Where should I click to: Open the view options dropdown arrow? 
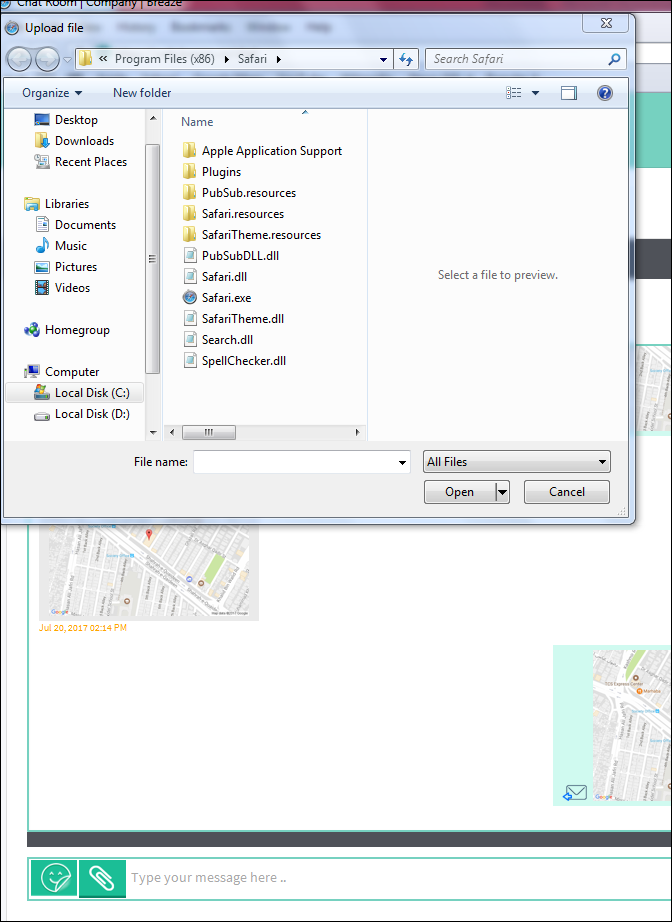536,93
